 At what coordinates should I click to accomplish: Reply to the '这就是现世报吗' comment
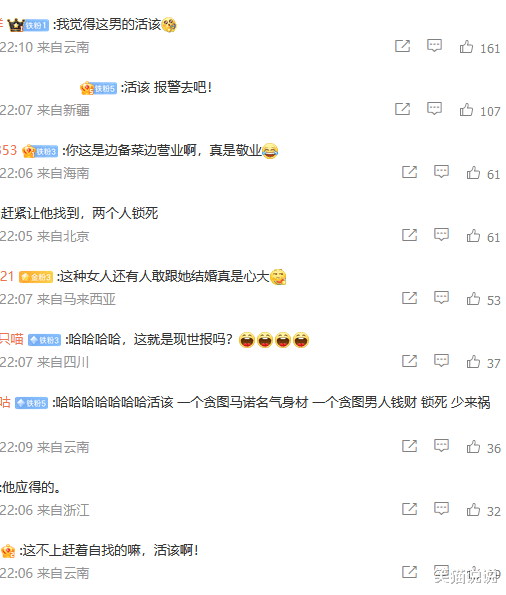pos(441,361)
